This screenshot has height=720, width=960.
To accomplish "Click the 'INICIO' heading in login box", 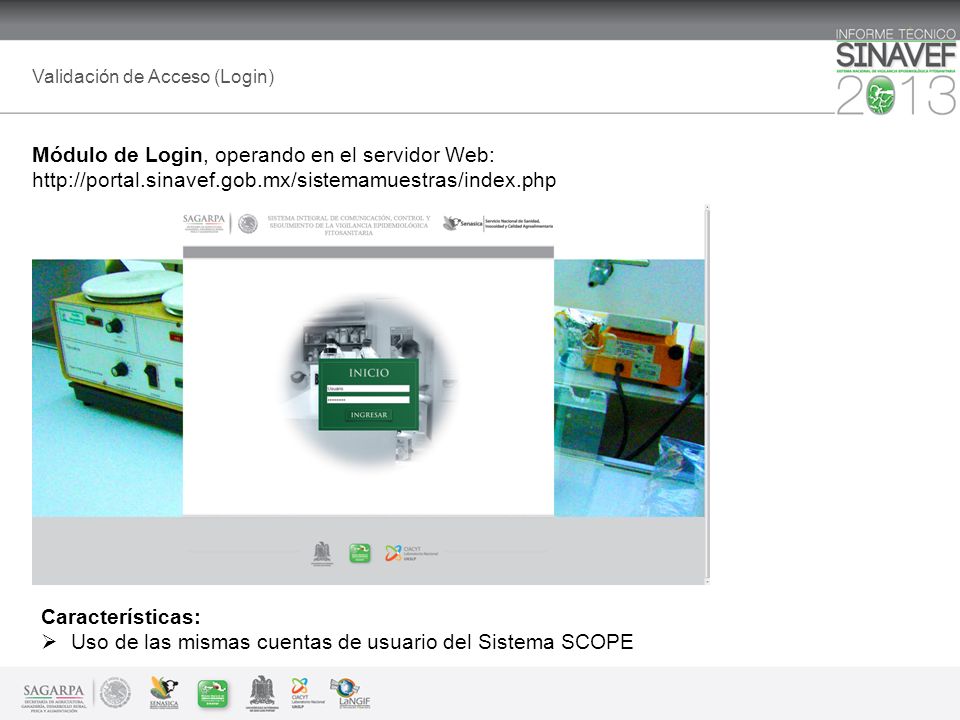I will point(369,373).
